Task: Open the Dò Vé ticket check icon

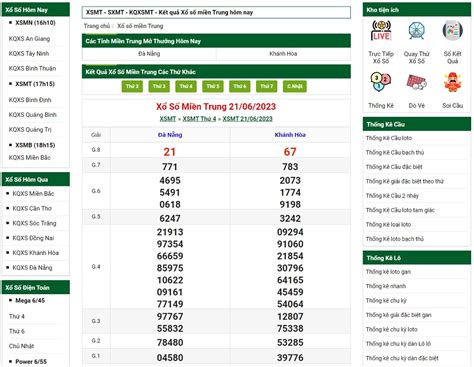Action: point(417,82)
